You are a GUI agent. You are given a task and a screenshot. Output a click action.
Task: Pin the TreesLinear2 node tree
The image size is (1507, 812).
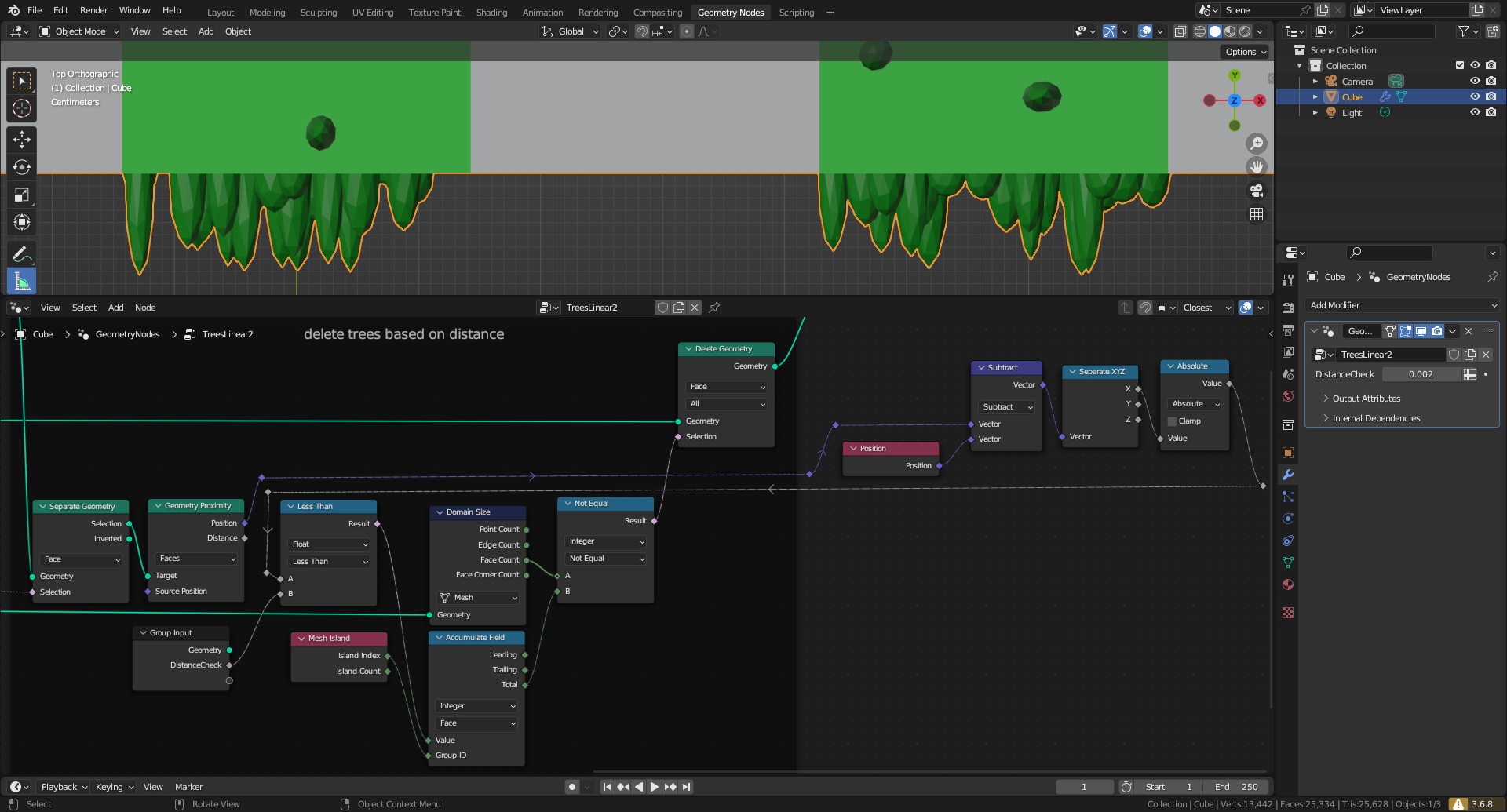[714, 308]
